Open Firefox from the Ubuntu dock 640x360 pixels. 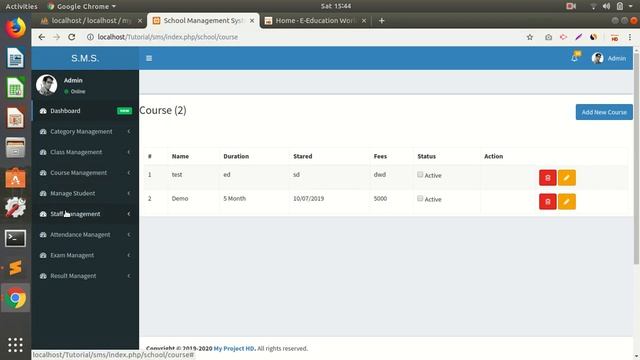coord(16,28)
